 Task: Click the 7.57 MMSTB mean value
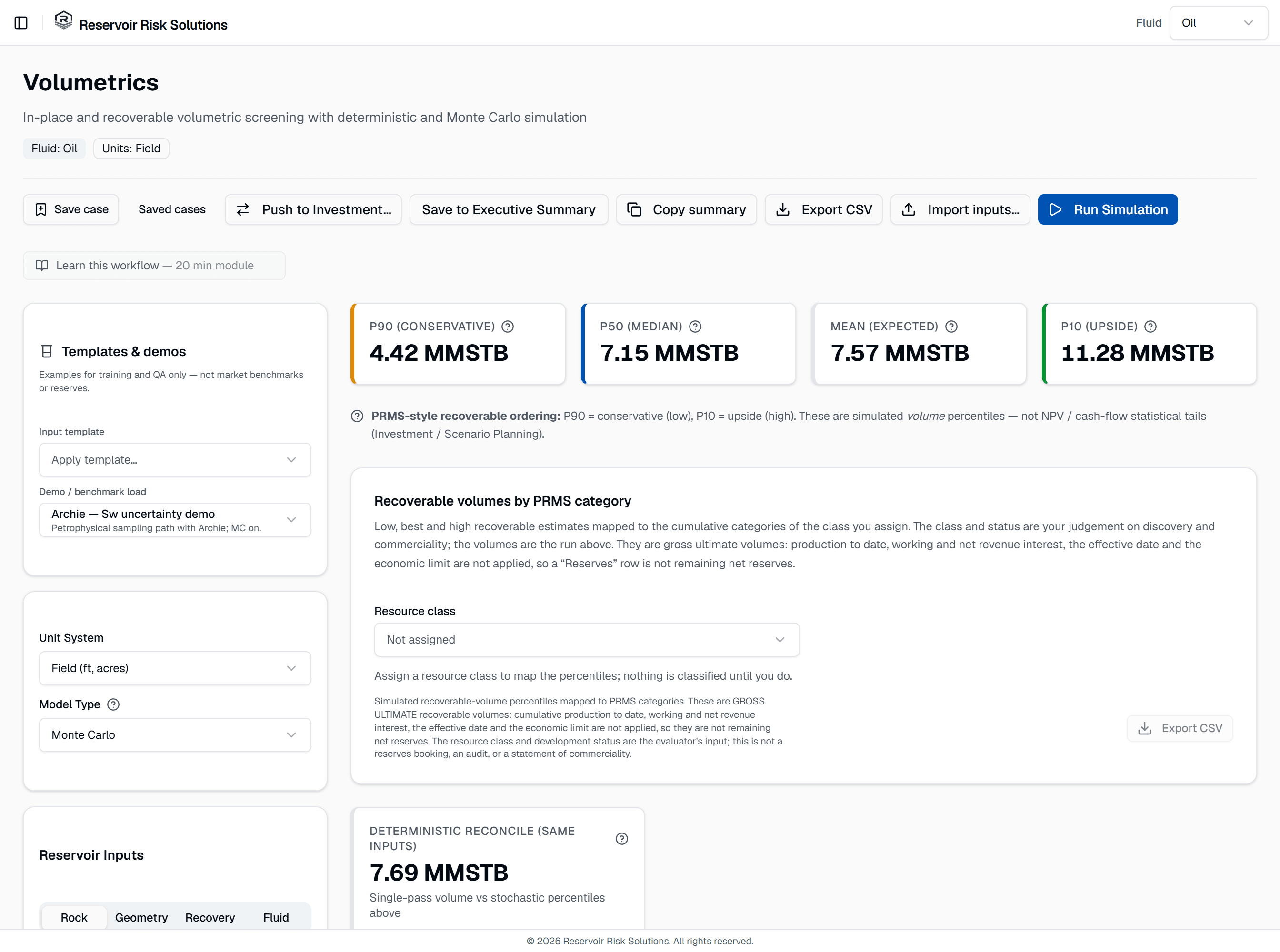click(x=900, y=353)
